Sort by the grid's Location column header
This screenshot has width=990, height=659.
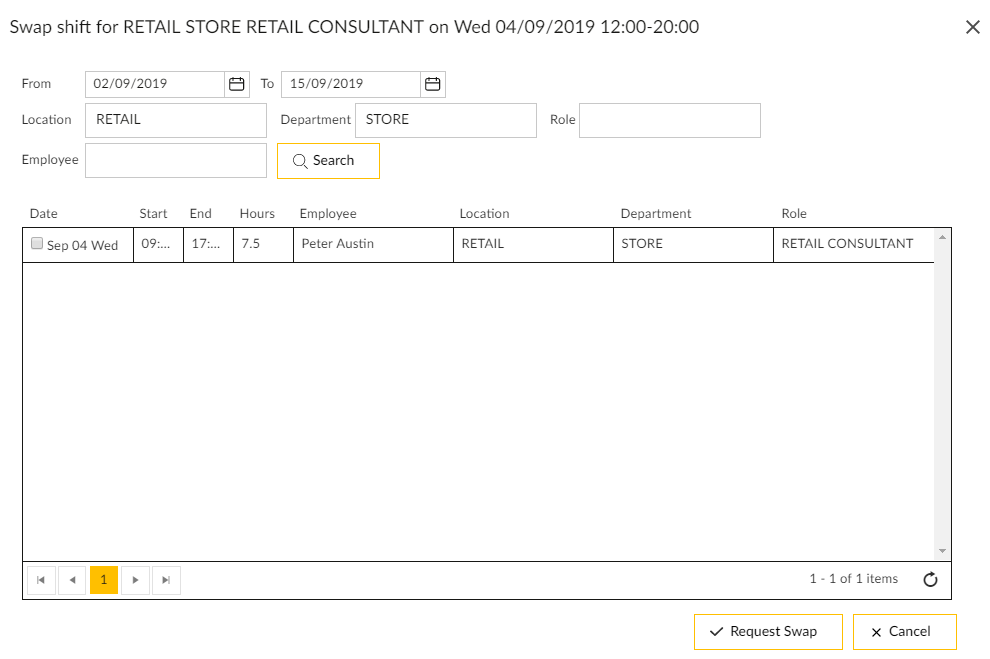(x=484, y=213)
